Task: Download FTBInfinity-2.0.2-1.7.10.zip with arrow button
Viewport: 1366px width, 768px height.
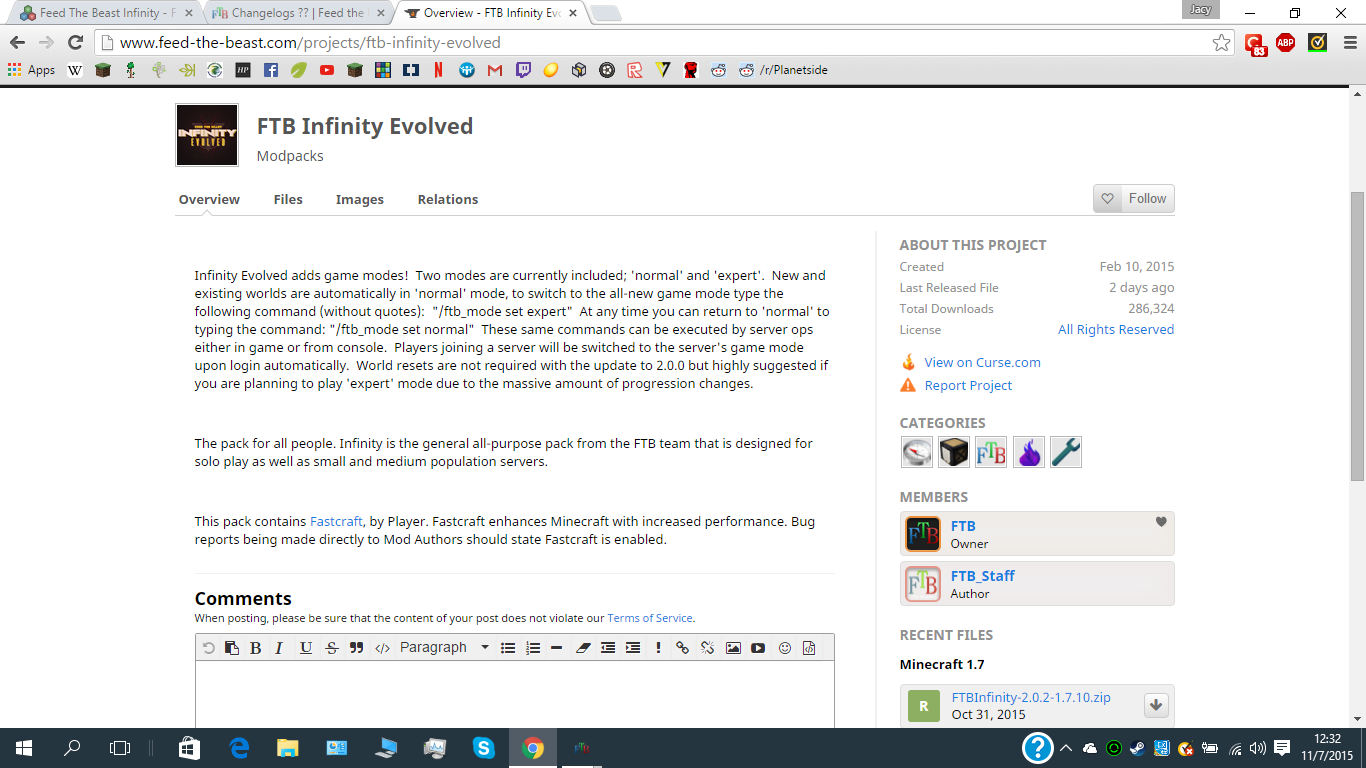Action: [x=1156, y=705]
